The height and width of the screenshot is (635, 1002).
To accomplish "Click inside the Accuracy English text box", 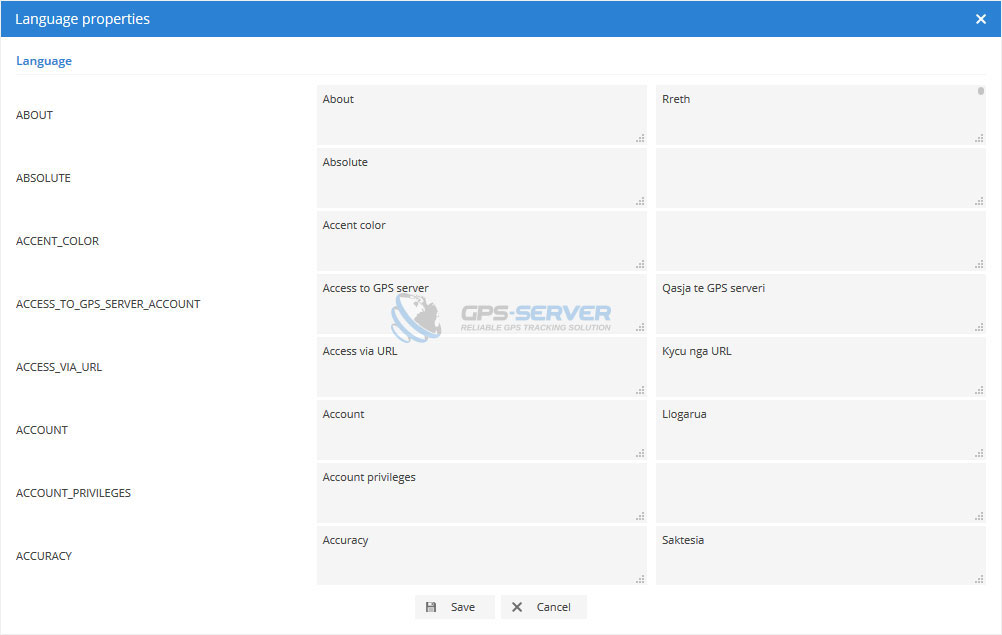I will tap(481, 556).
